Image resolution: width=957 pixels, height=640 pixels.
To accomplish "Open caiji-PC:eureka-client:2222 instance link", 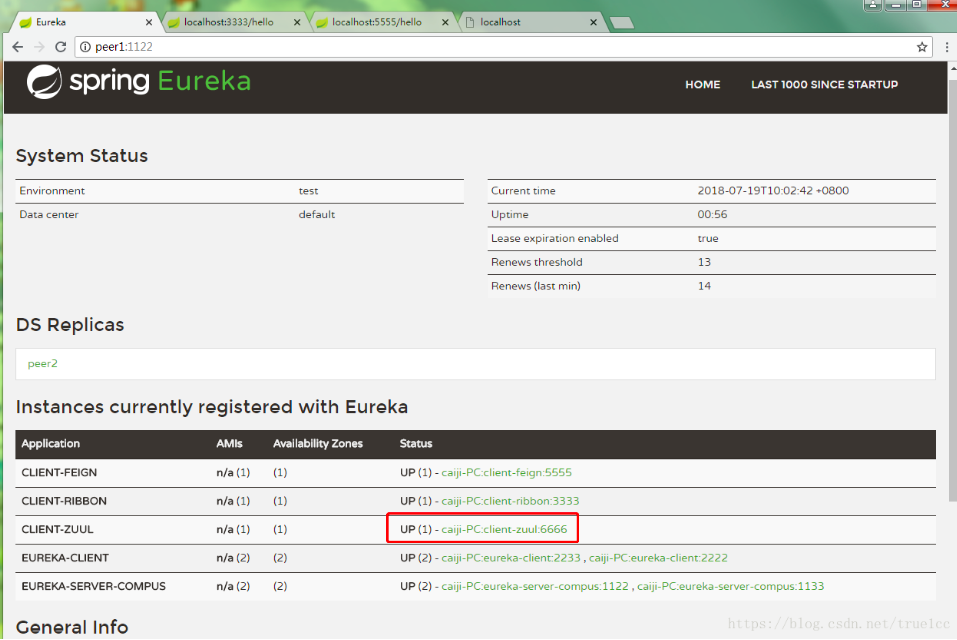I will [x=658, y=558].
